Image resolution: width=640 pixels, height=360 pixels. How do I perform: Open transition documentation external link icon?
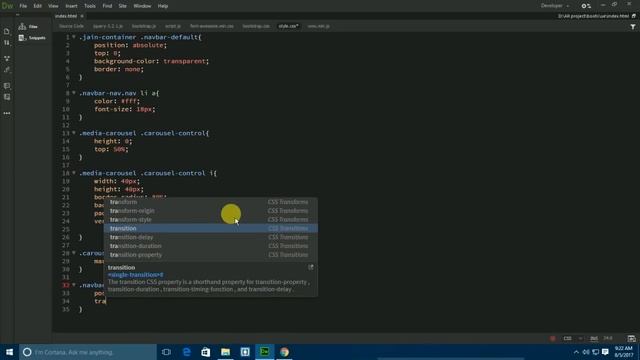(x=311, y=267)
